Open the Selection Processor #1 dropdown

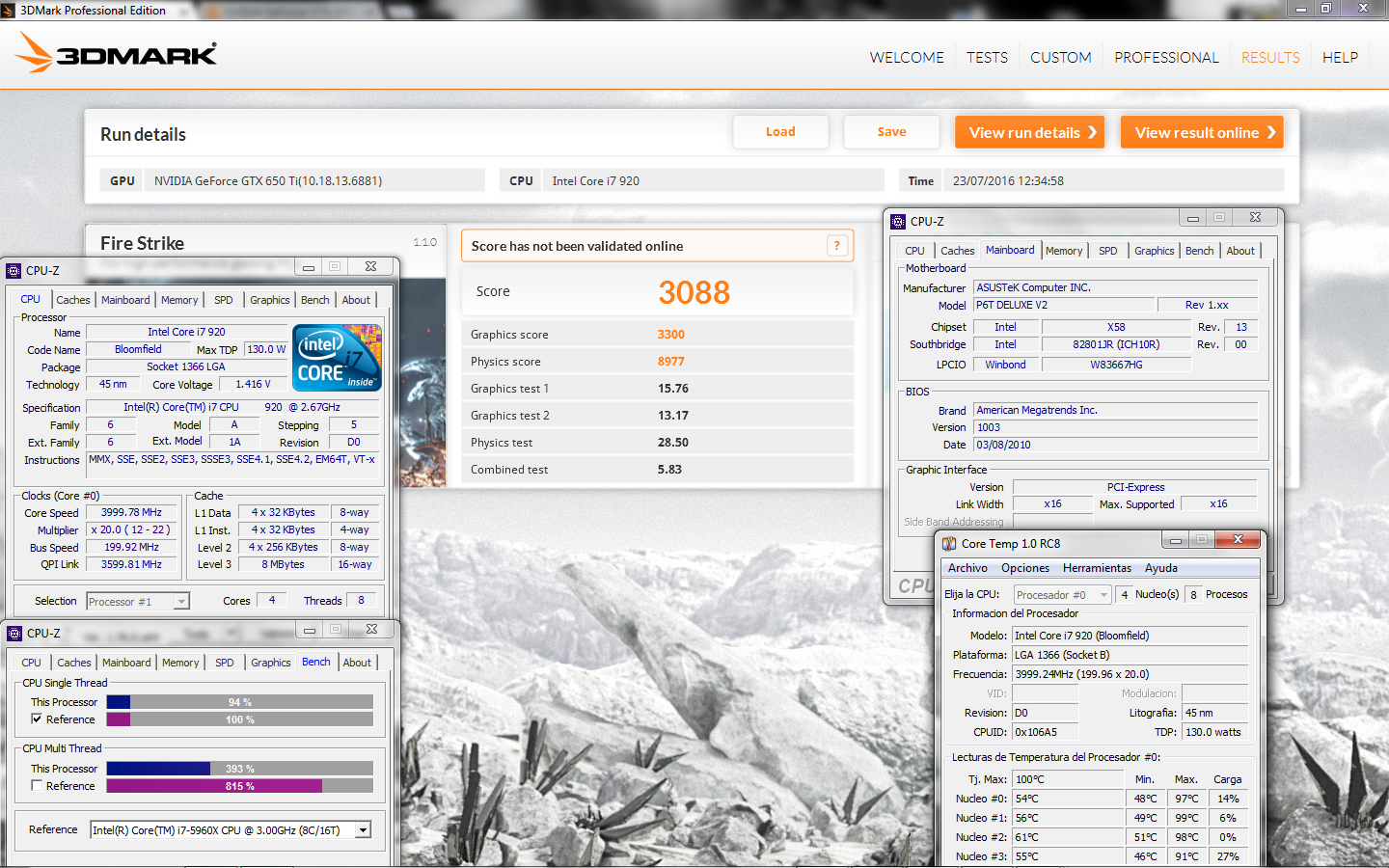click(x=181, y=602)
